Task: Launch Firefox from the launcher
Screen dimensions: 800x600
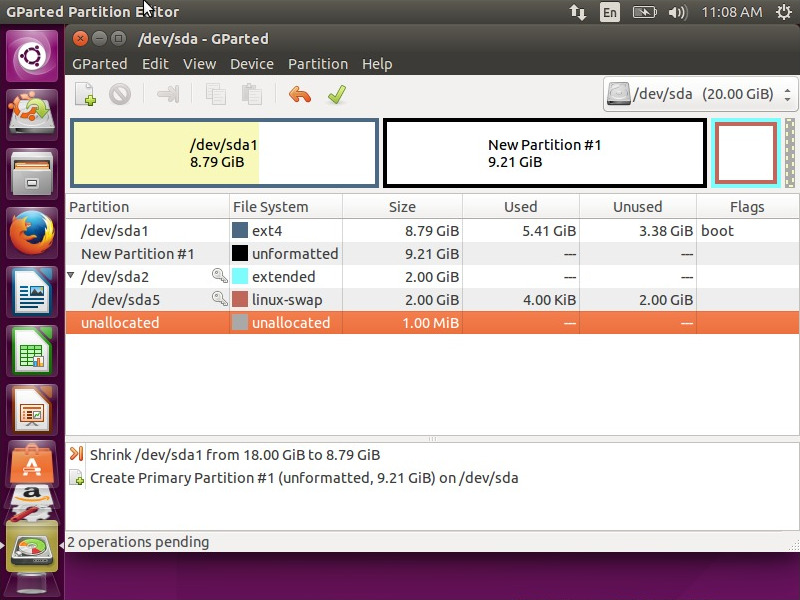Action: (32, 233)
